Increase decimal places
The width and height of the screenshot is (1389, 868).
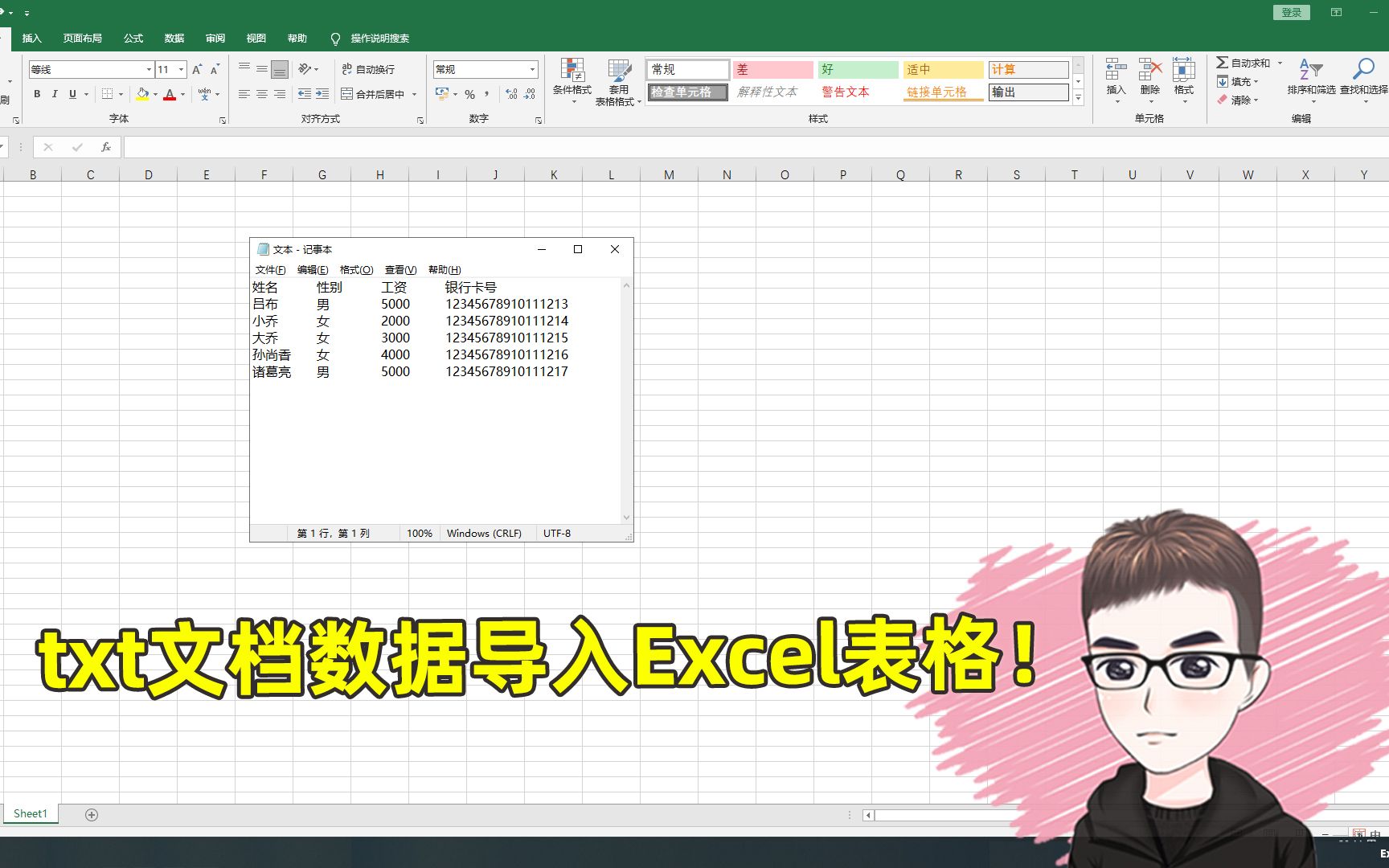pos(512,94)
